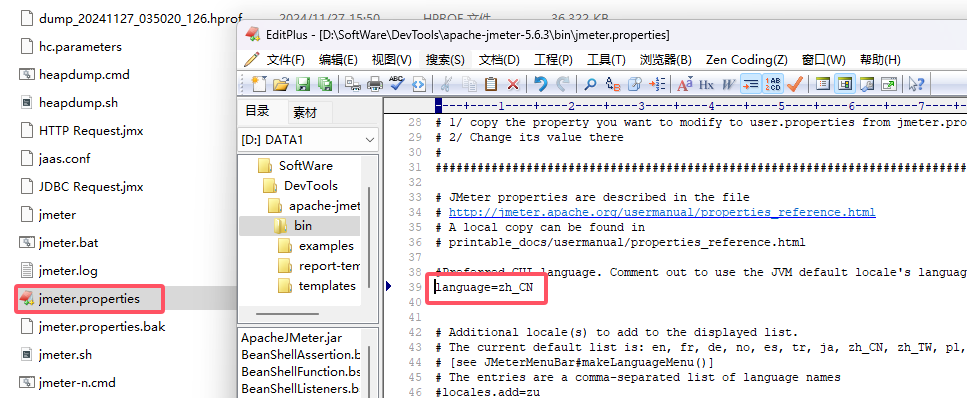Click the Hx hex viewer icon
Screen dimensions: 967x398
706,84
